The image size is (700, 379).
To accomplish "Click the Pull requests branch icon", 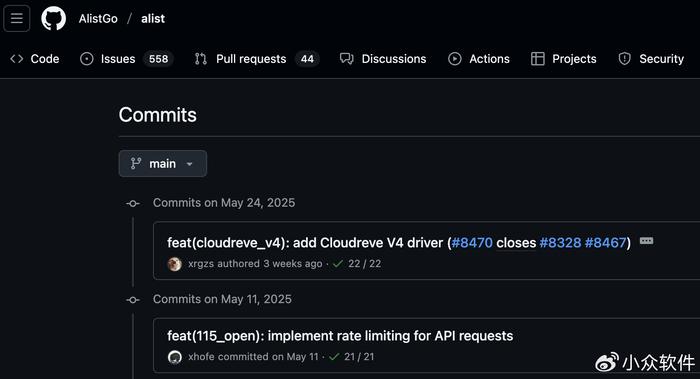I will click(201, 59).
